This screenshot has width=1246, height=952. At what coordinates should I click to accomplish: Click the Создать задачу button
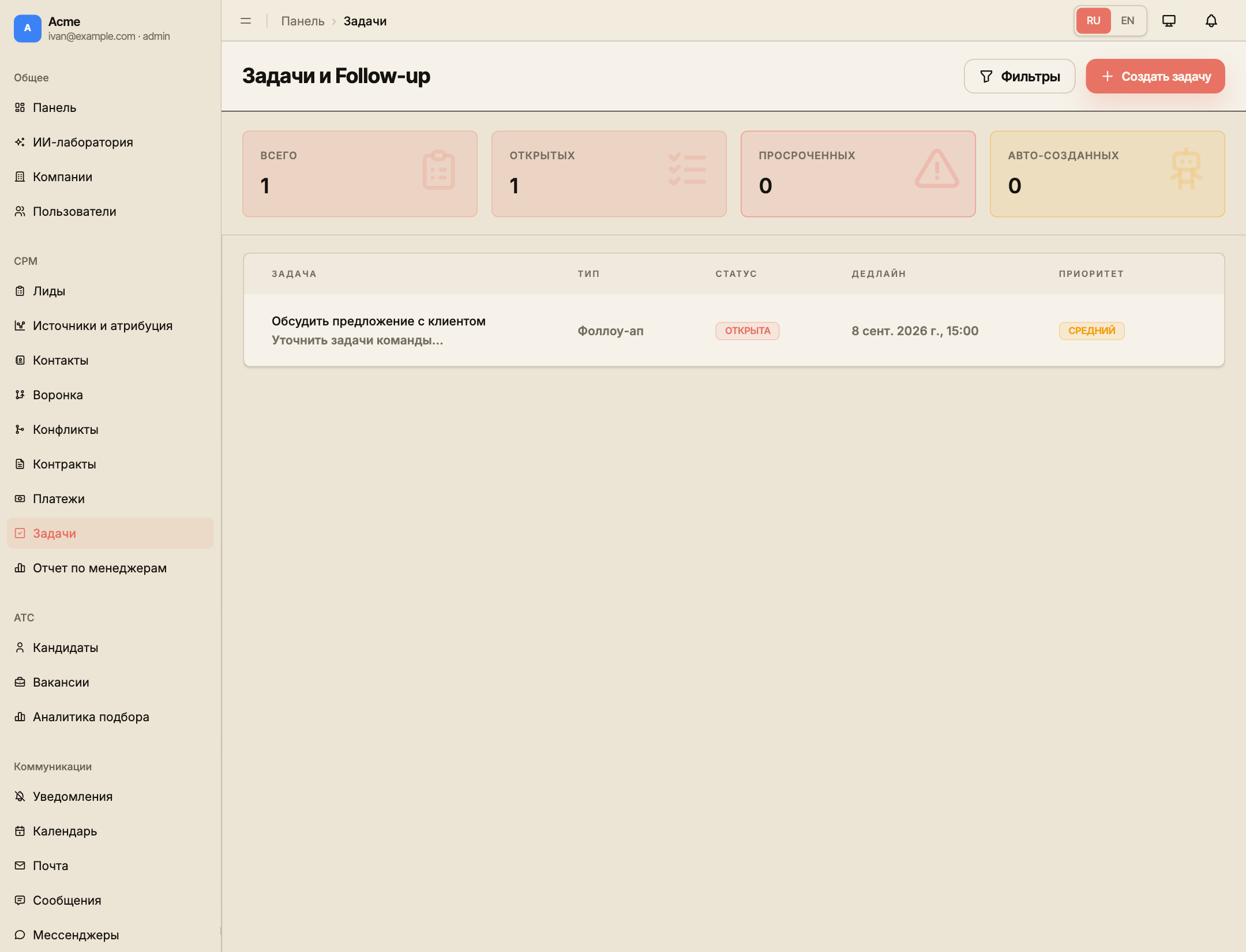1155,76
